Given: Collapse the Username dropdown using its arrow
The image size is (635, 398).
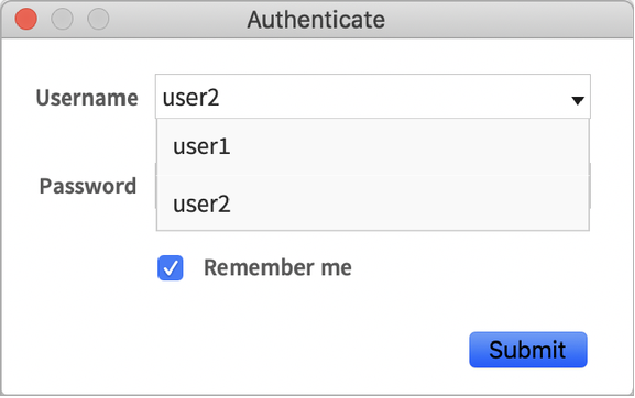Looking at the screenshot, I should pos(577,100).
